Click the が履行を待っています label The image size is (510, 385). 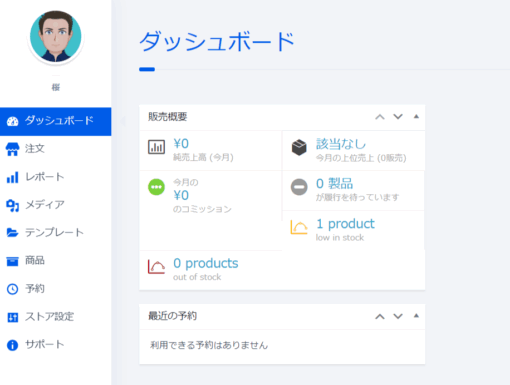[x=357, y=197]
